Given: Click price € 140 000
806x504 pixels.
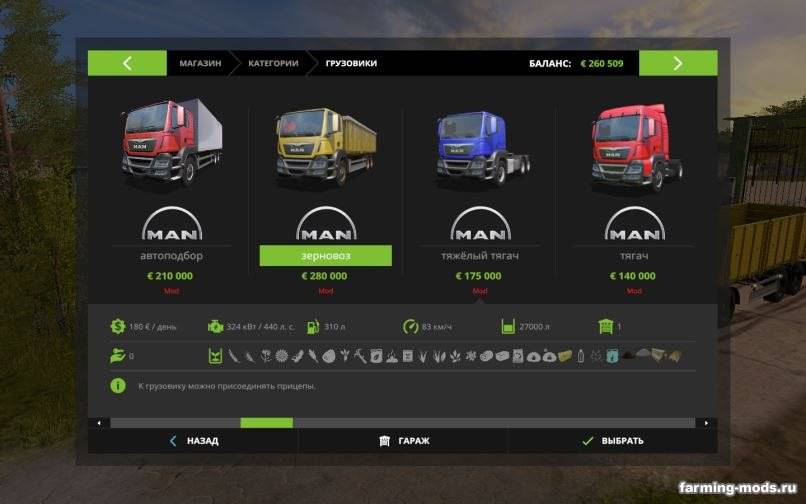Looking at the screenshot, I should [x=633, y=276].
